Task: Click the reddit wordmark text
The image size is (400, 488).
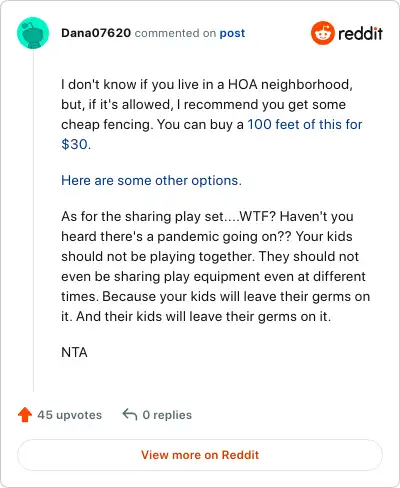Action: point(360,33)
